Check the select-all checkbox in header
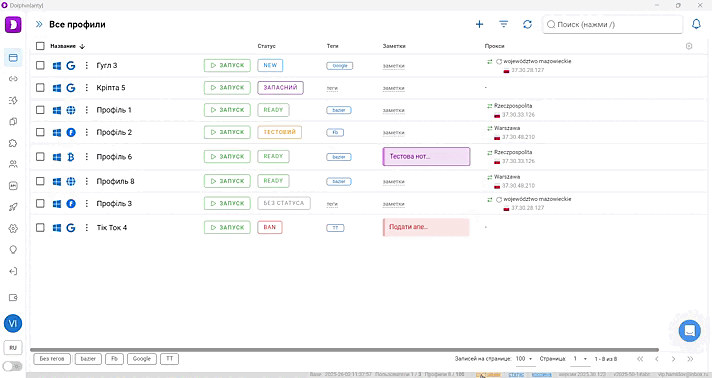712x378 pixels. coord(40,46)
